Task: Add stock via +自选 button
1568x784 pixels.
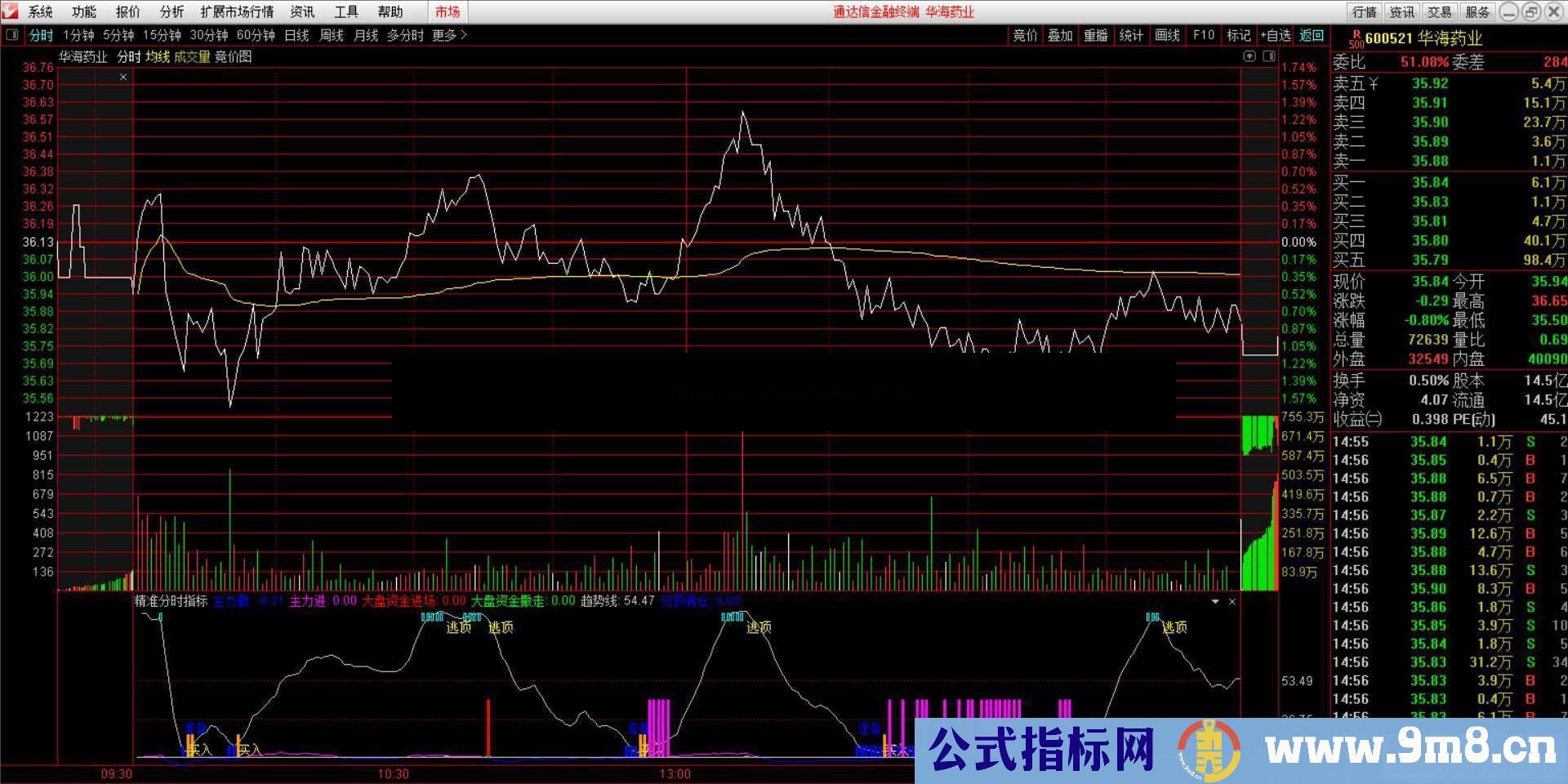Action: pyautogui.click(x=1275, y=35)
